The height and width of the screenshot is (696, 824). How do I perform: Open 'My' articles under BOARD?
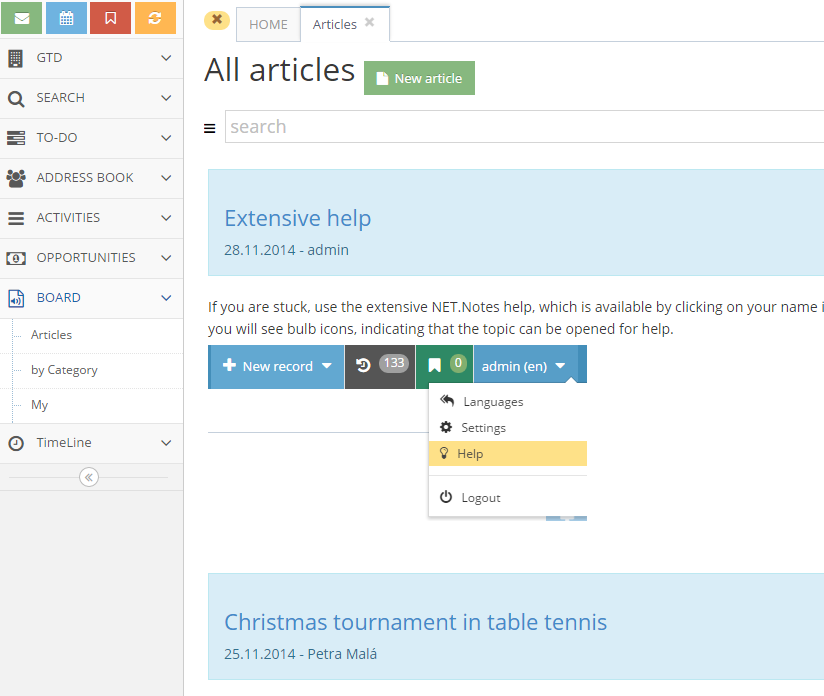tap(39, 405)
